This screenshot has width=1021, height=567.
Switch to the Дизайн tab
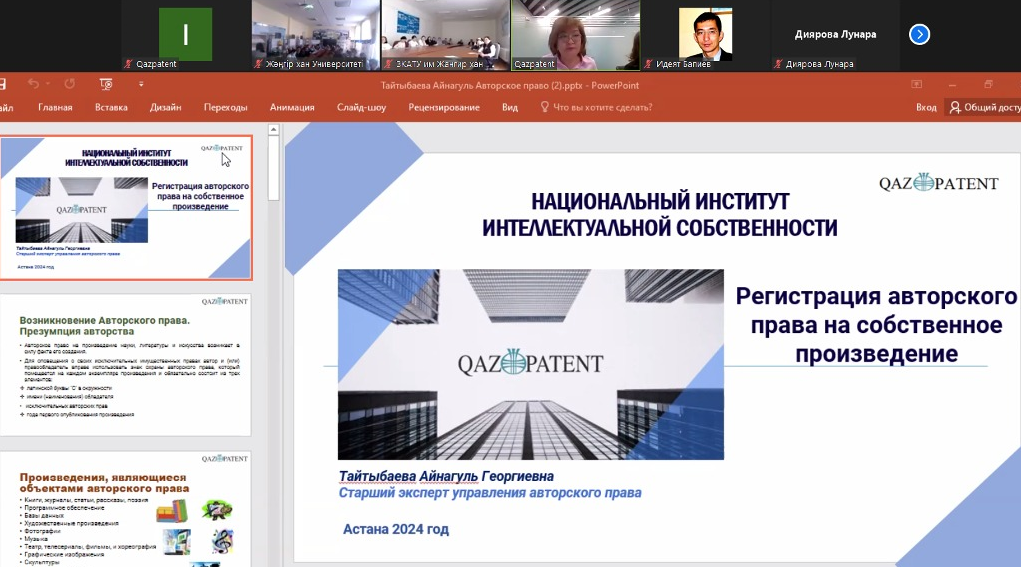click(x=165, y=107)
